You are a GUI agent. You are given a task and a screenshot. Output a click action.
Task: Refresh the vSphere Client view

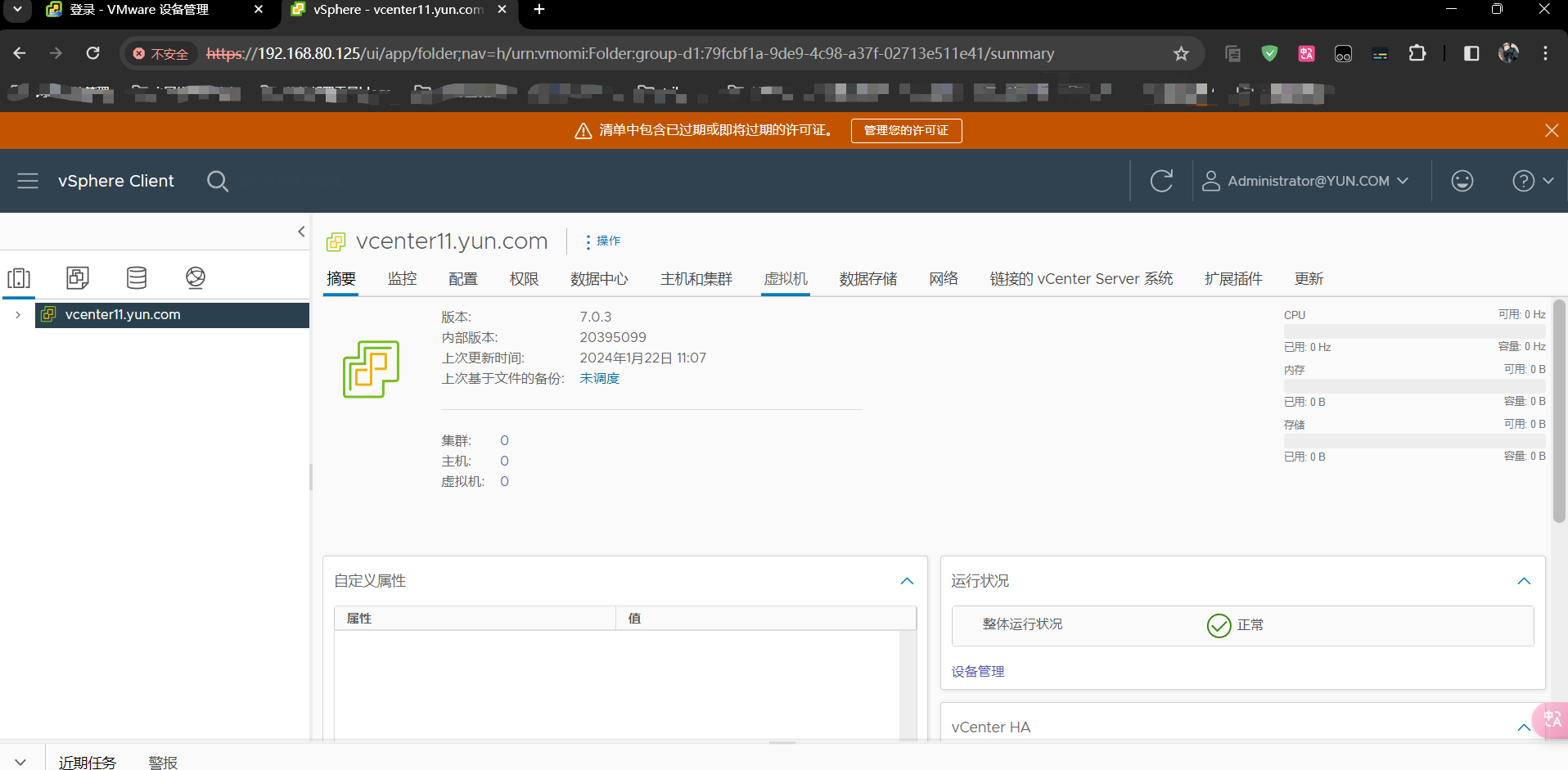tap(1161, 181)
